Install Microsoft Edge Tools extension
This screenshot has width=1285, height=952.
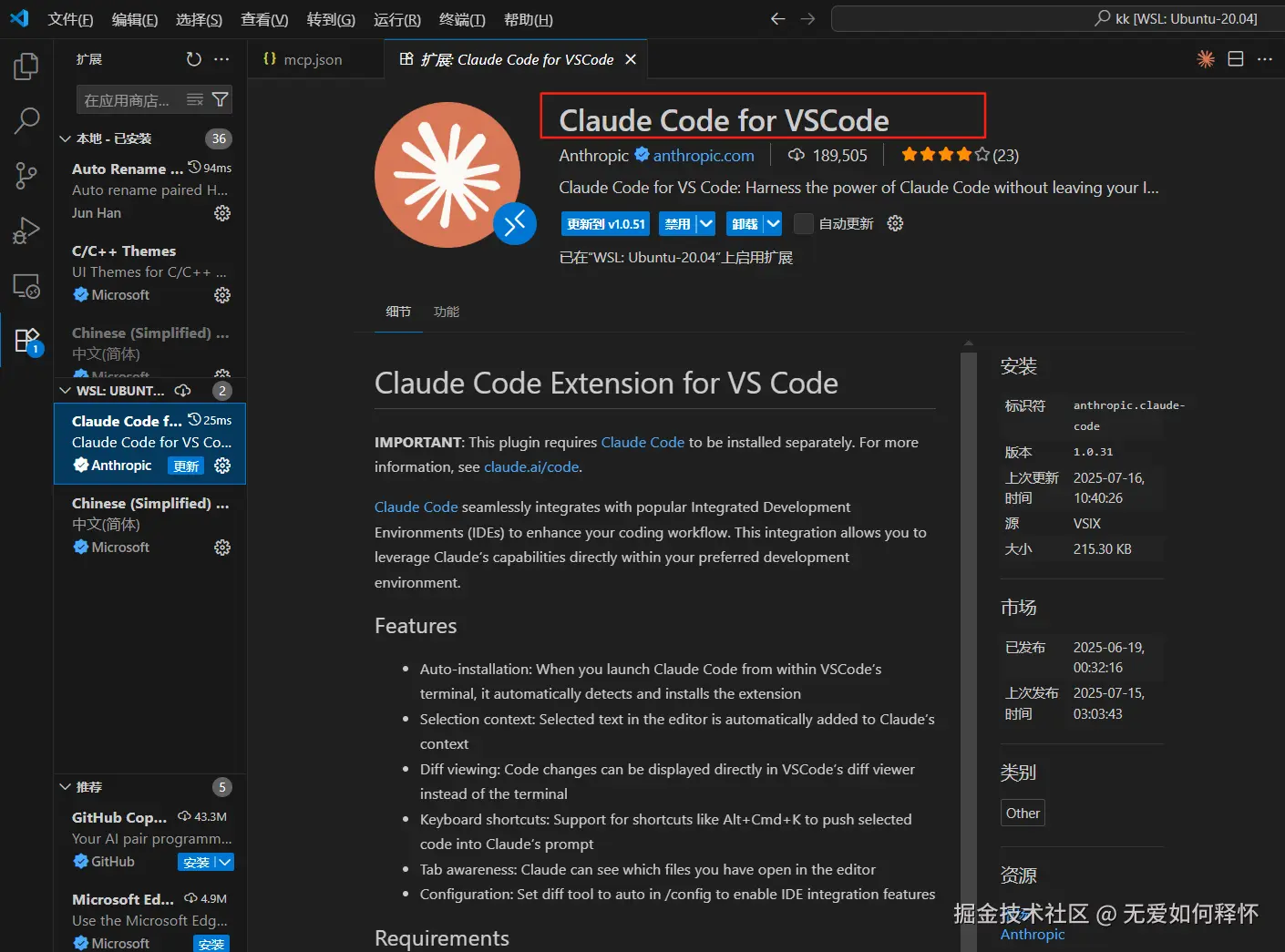tap(211, 944)
